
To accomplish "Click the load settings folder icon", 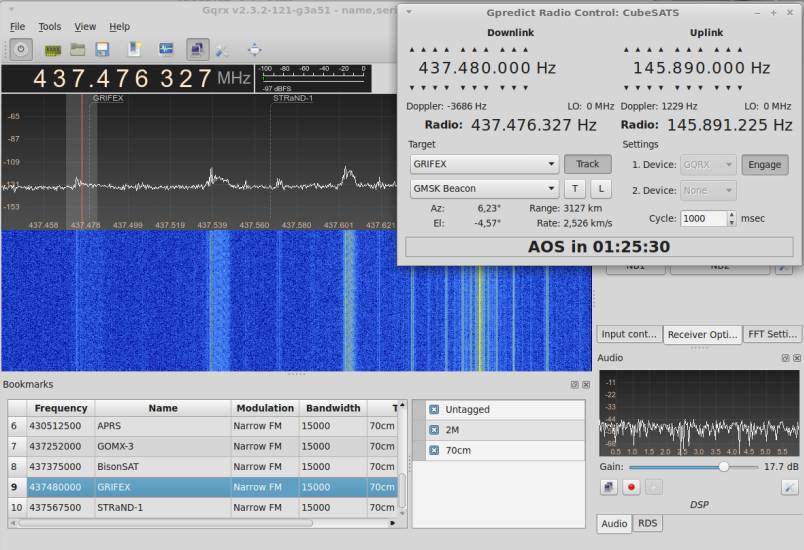I will tap(78, 49).
